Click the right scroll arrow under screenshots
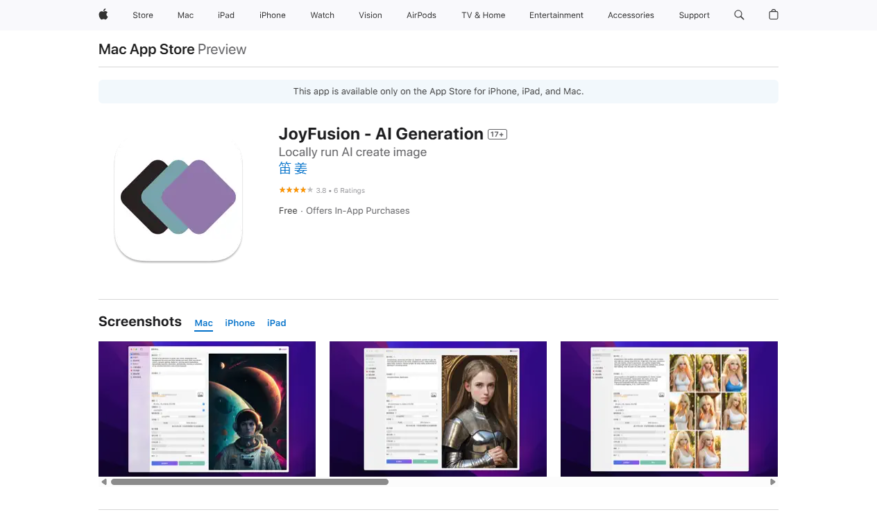 point(772,482)
